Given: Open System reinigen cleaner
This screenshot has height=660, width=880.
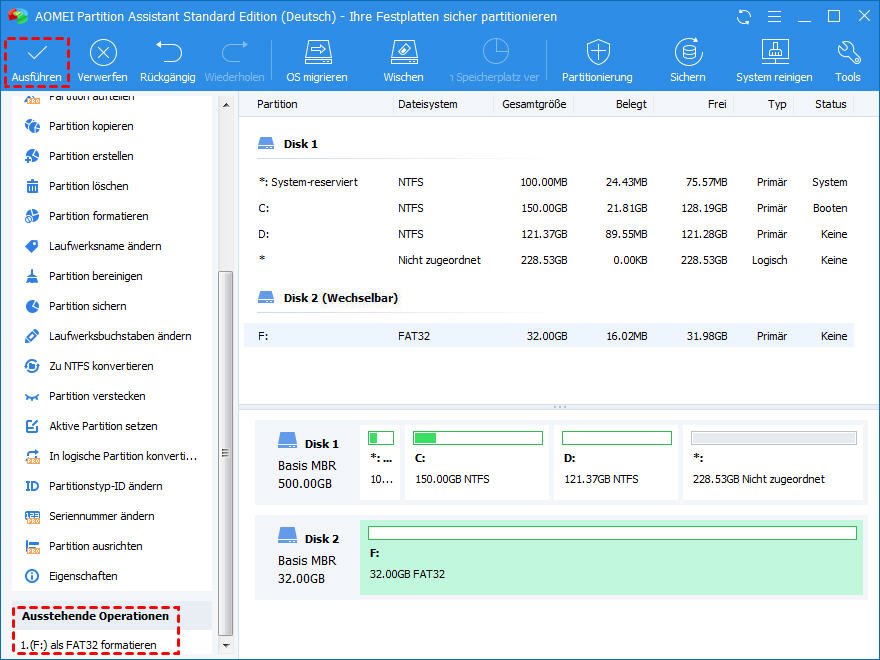Looking at the screenshot, I should (775, 54).
